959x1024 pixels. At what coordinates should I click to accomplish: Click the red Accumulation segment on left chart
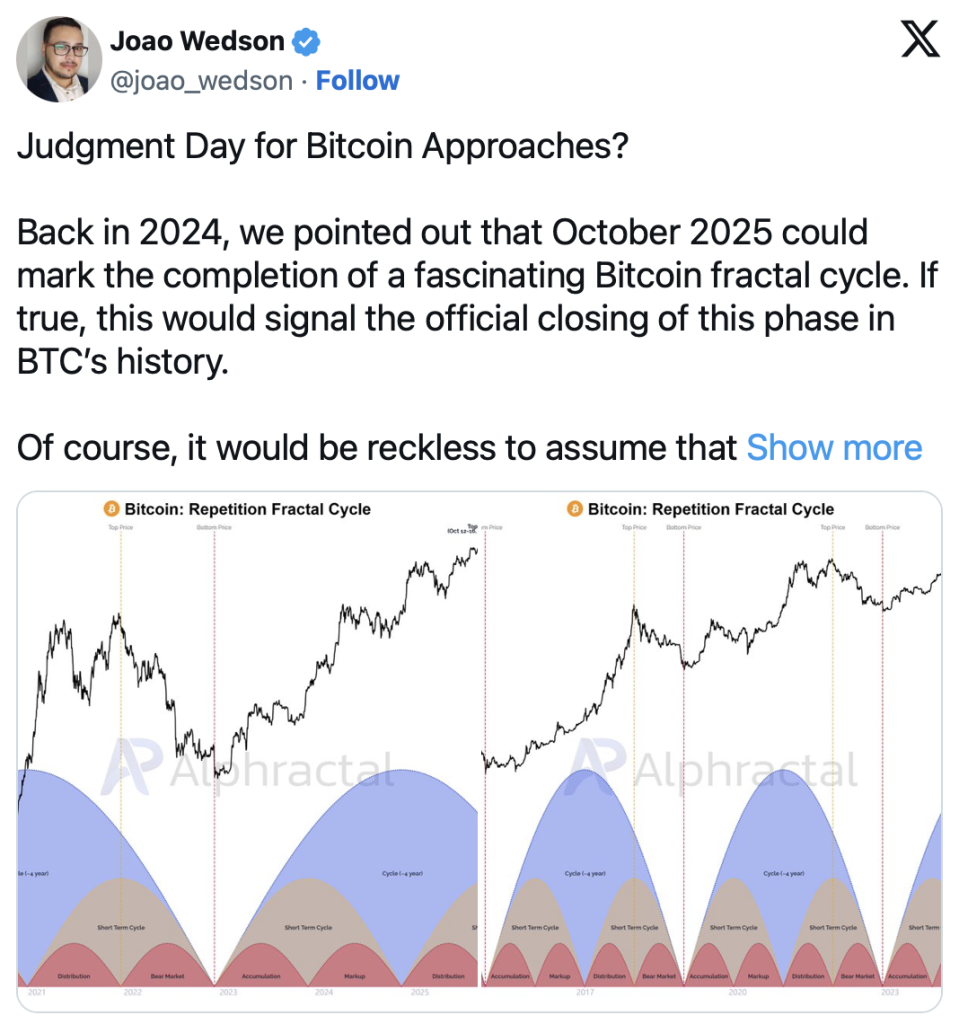[x=261, y=968]
